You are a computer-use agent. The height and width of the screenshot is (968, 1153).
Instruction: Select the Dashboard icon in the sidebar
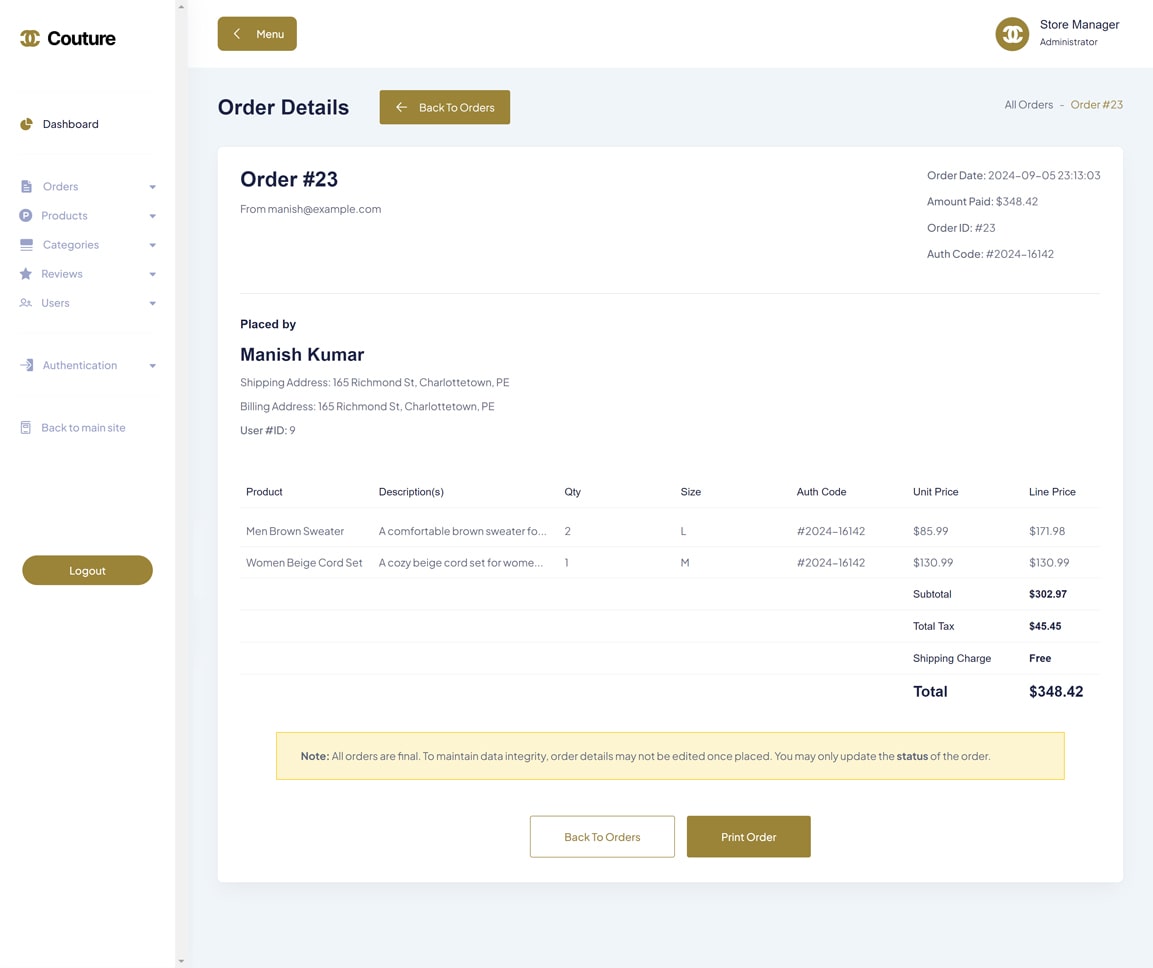[25, 124]
